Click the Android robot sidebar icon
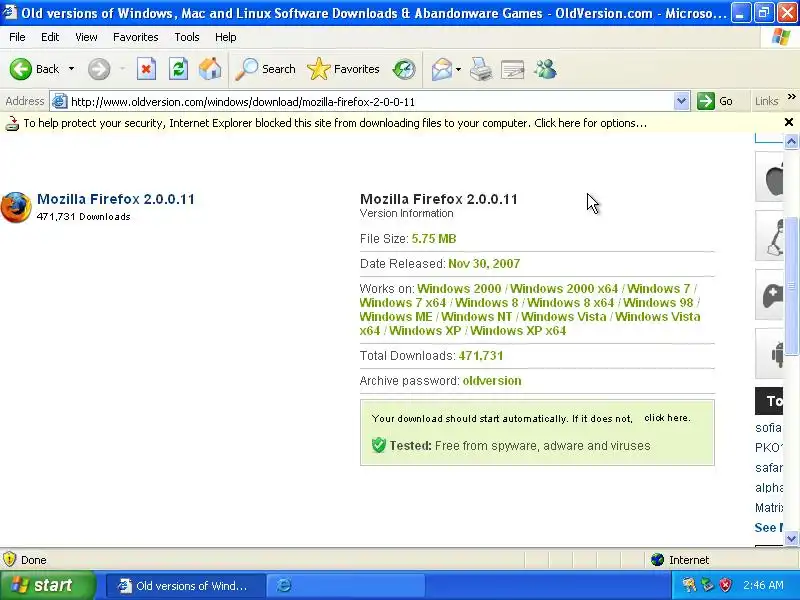Image resolution: width=800 pixels, height=600 pixels. coord(770,354)
